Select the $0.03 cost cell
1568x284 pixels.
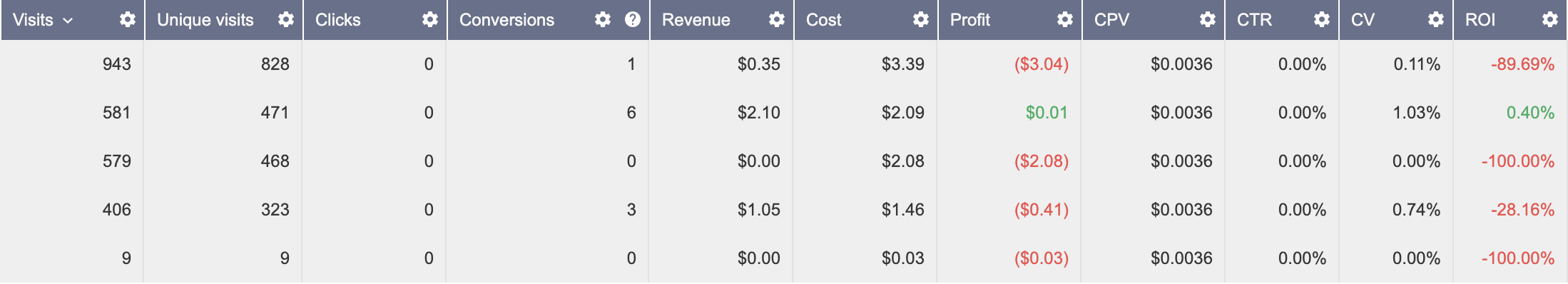pos(903,258)
